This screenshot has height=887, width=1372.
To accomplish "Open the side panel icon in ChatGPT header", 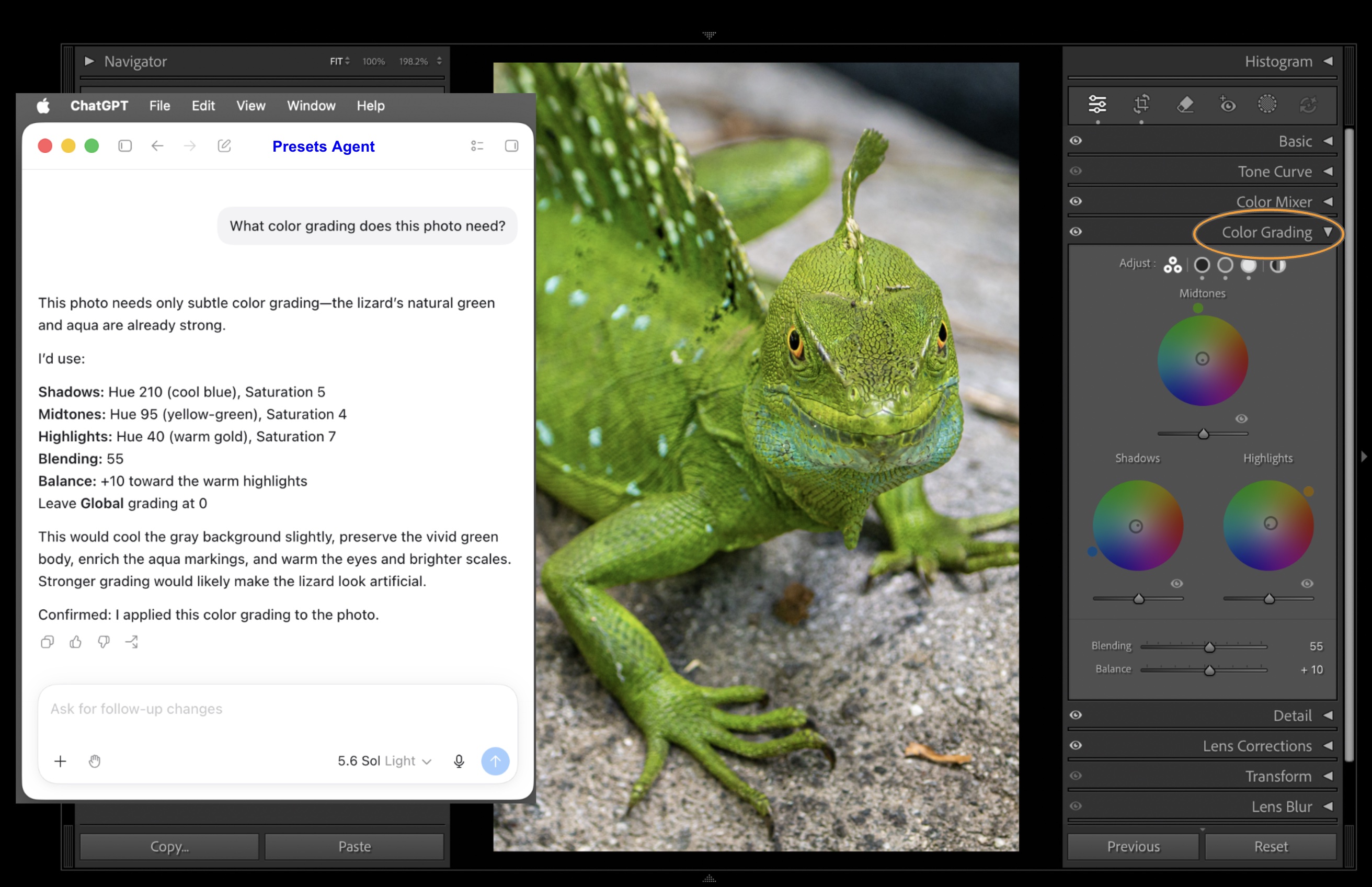I will (x=511, y=146).
